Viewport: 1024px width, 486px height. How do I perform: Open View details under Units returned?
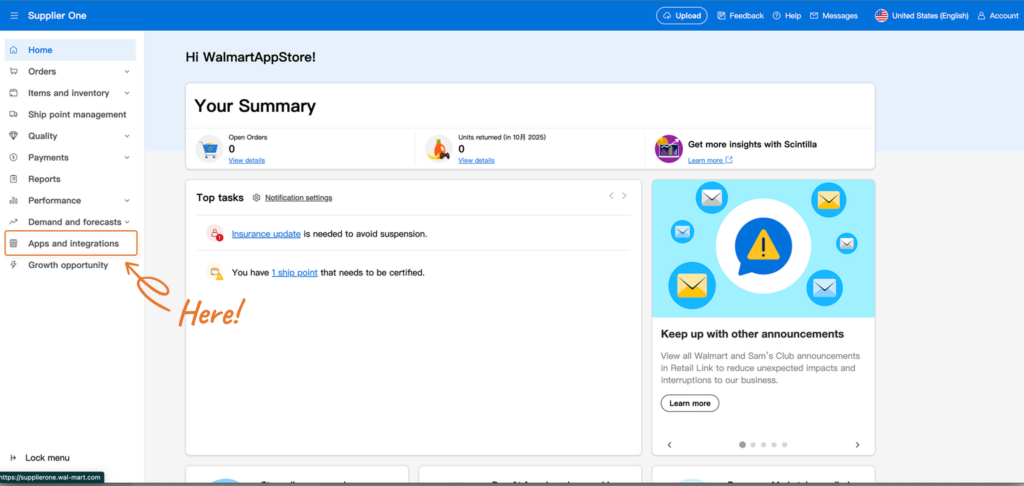[476, 161]
